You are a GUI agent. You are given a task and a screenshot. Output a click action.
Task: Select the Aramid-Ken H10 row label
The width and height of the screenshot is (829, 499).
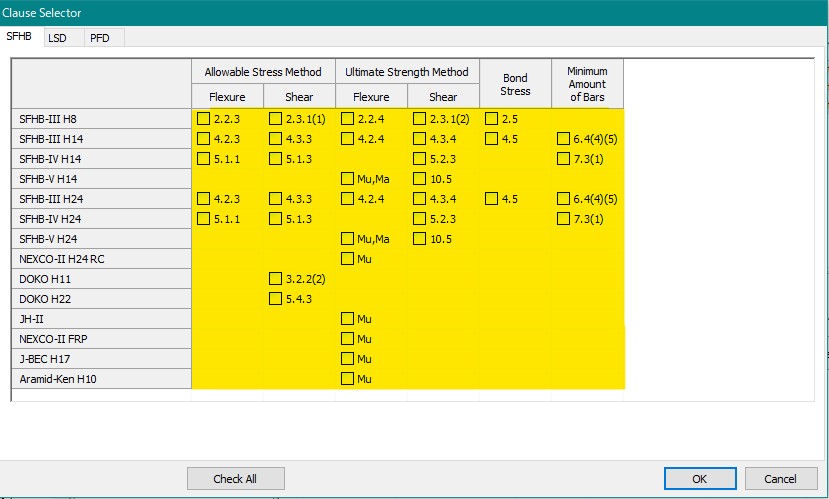pos(102,379)
